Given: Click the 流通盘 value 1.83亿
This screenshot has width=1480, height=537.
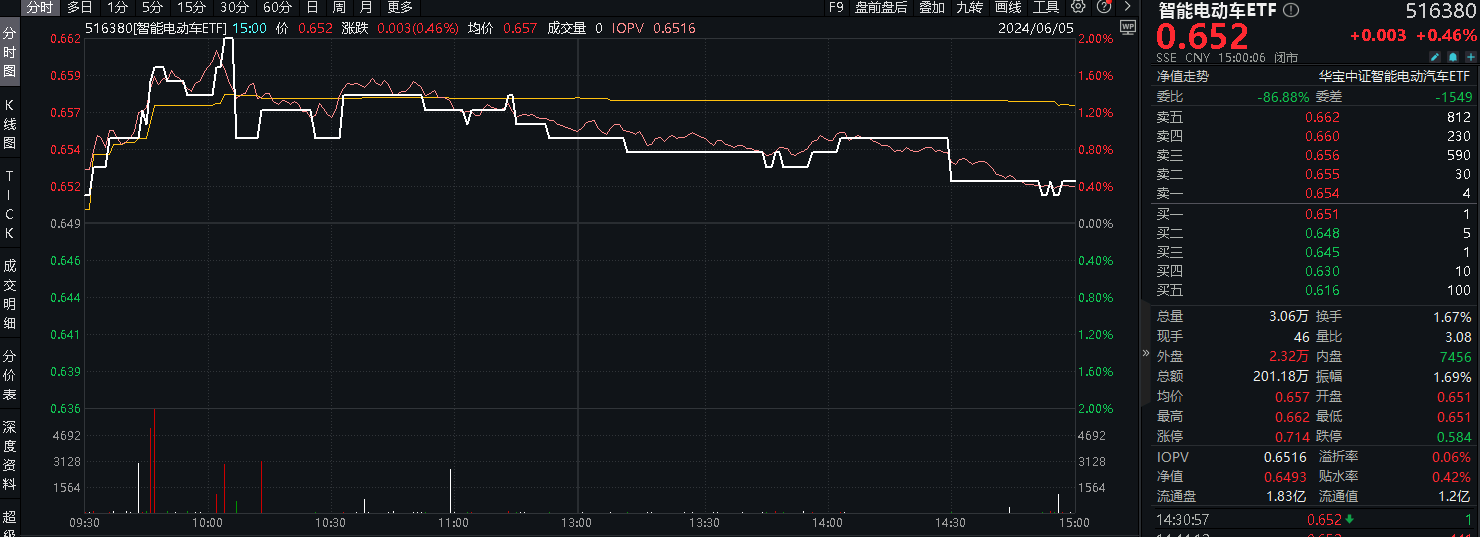Looking at the screenshot, I should pyautogui.click(x=1288, y=496).
